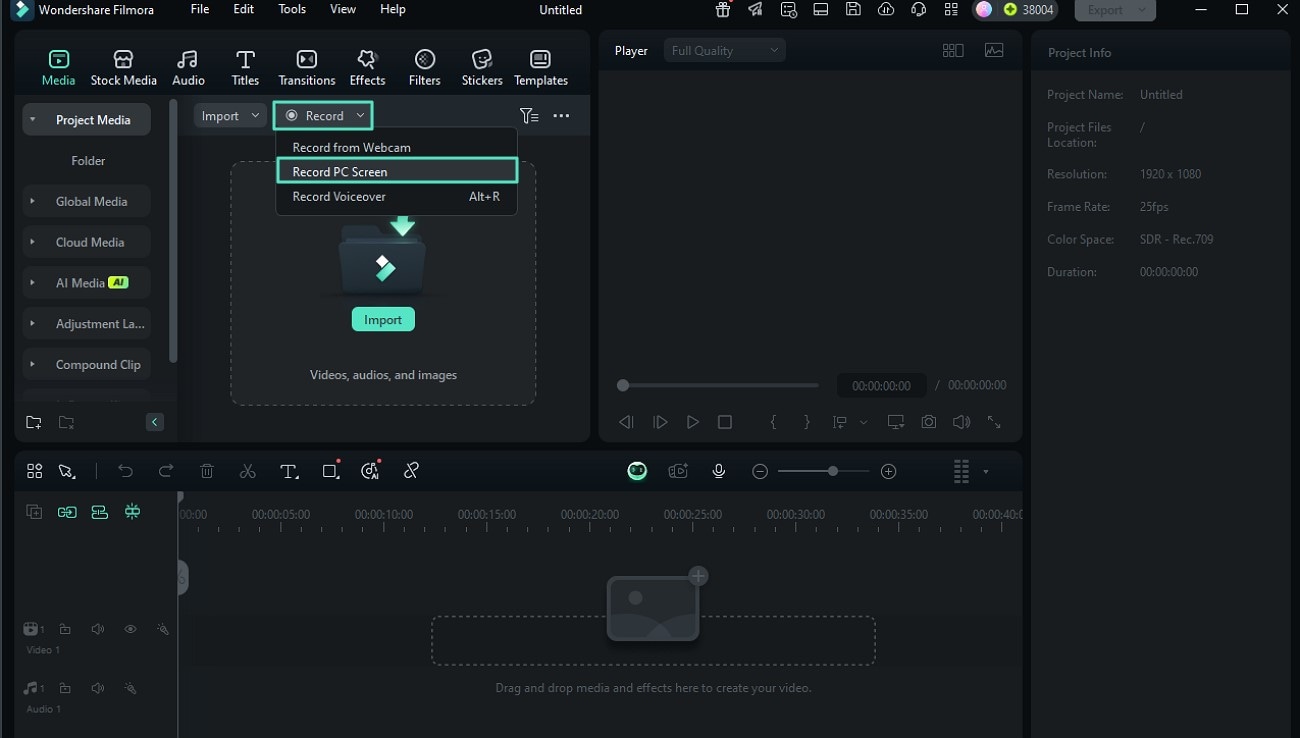Open the View menu
Image resolution: width=1300 pixels, height=738 pixels.
click(343, 9)
